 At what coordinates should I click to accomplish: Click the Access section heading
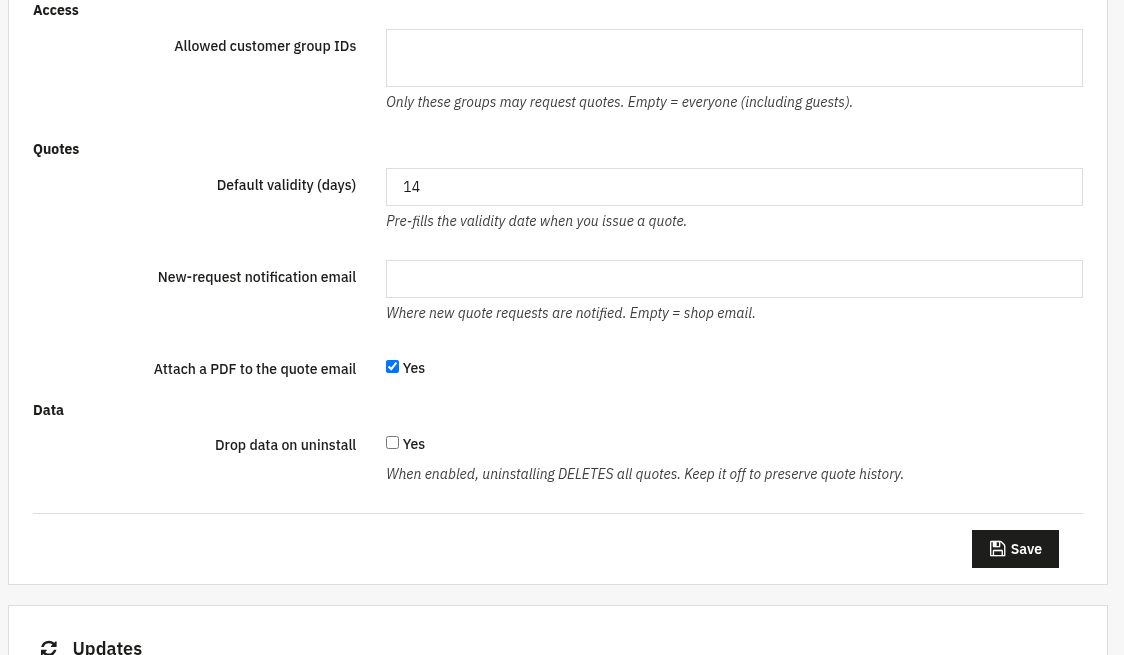56,10
